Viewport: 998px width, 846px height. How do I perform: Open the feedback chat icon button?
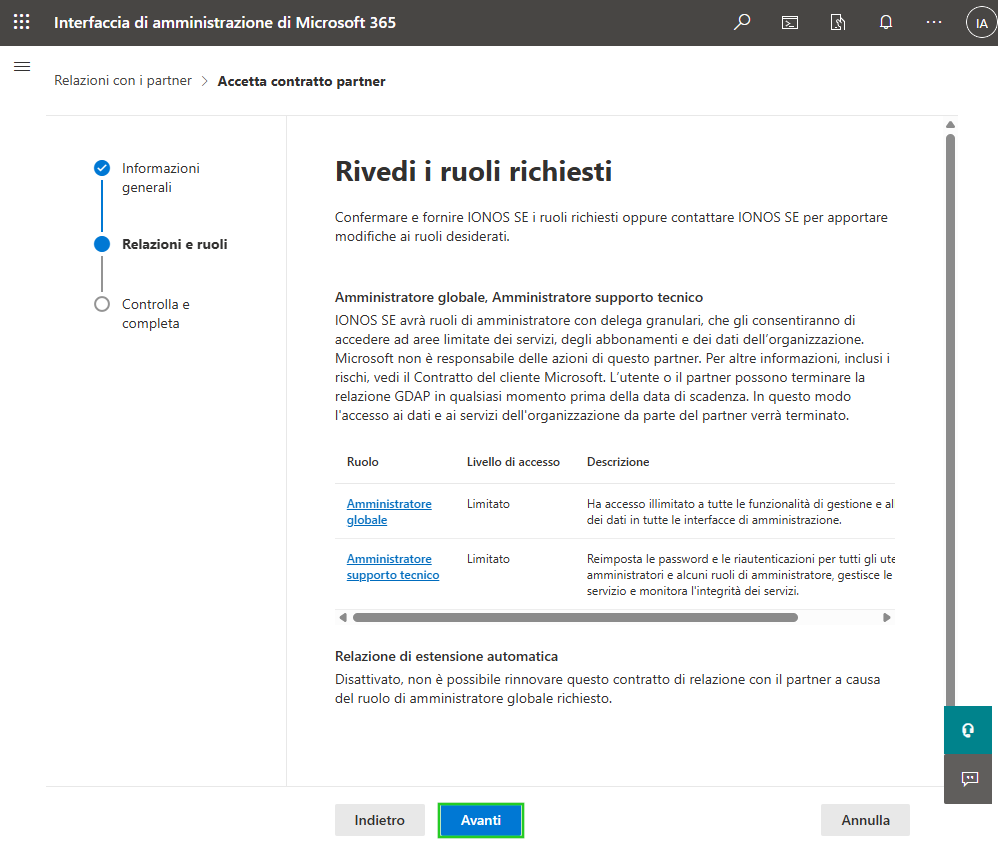point(968,779)
